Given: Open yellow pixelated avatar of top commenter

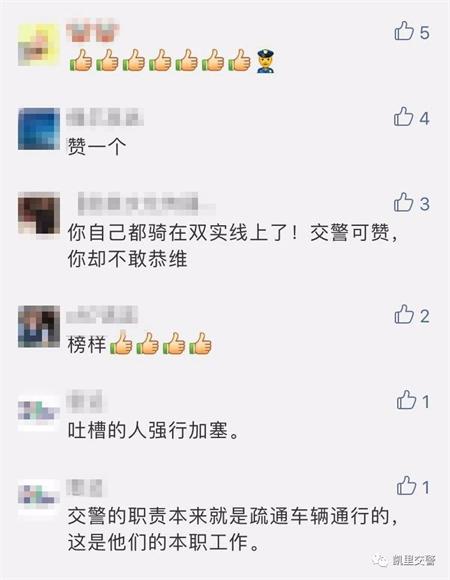Looking at the screenshot, I should pos(39,44).
